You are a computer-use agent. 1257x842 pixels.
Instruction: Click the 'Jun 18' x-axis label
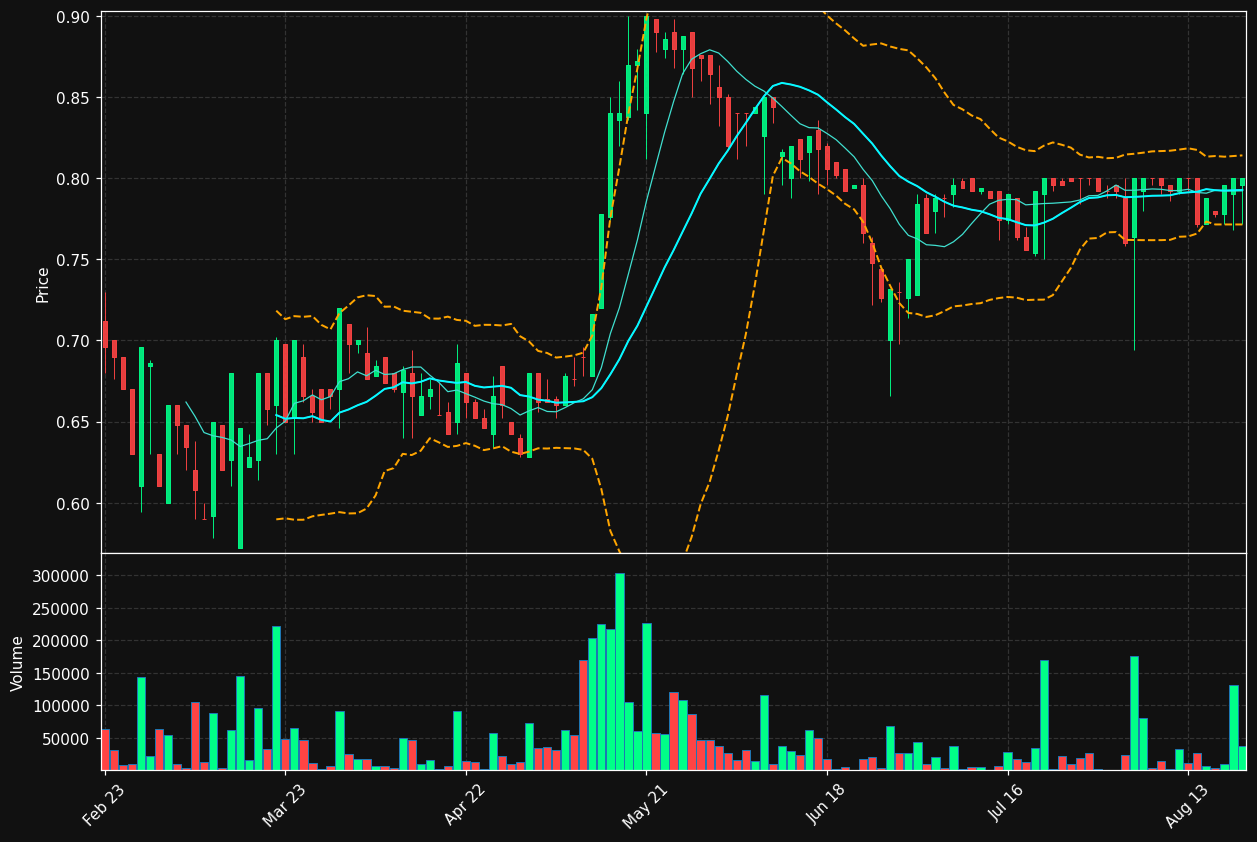(826, 804)
